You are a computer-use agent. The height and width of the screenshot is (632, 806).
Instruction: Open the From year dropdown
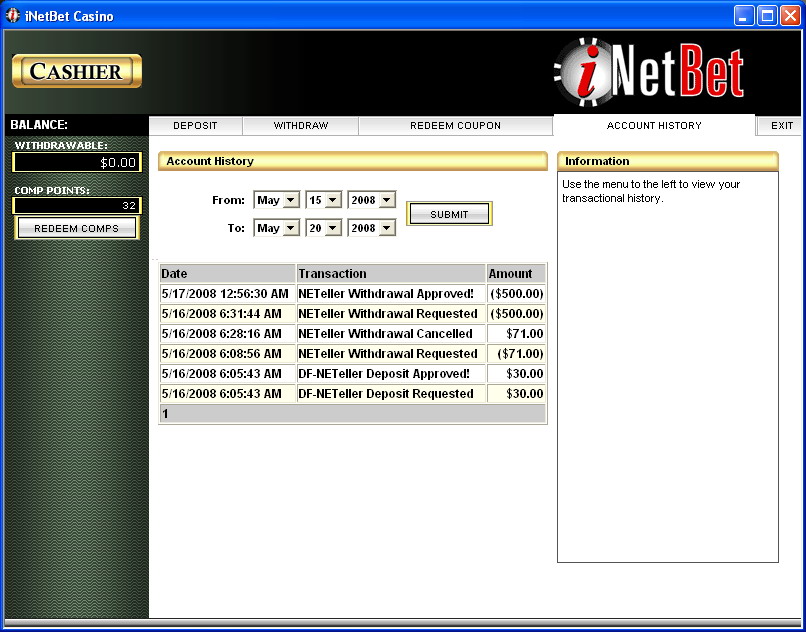pos(372,200)
